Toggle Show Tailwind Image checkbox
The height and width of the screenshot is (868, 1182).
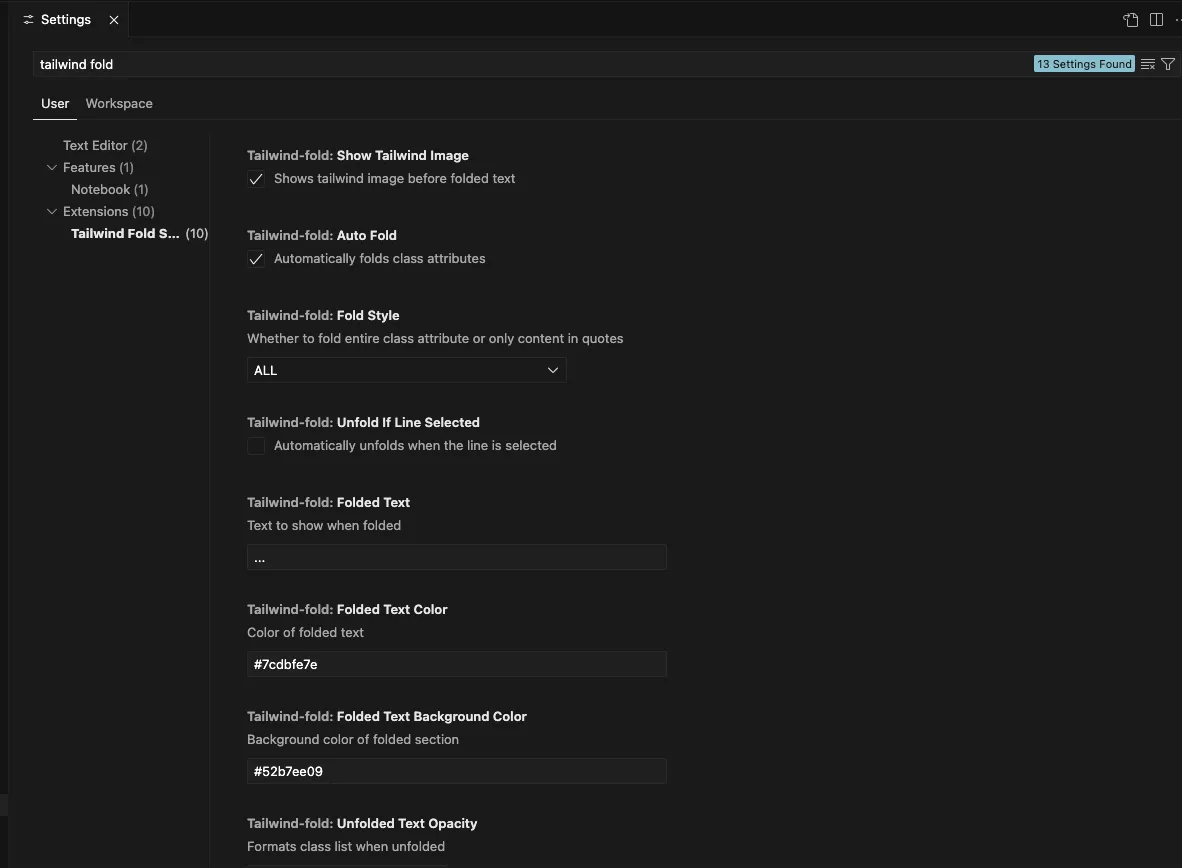256,179
